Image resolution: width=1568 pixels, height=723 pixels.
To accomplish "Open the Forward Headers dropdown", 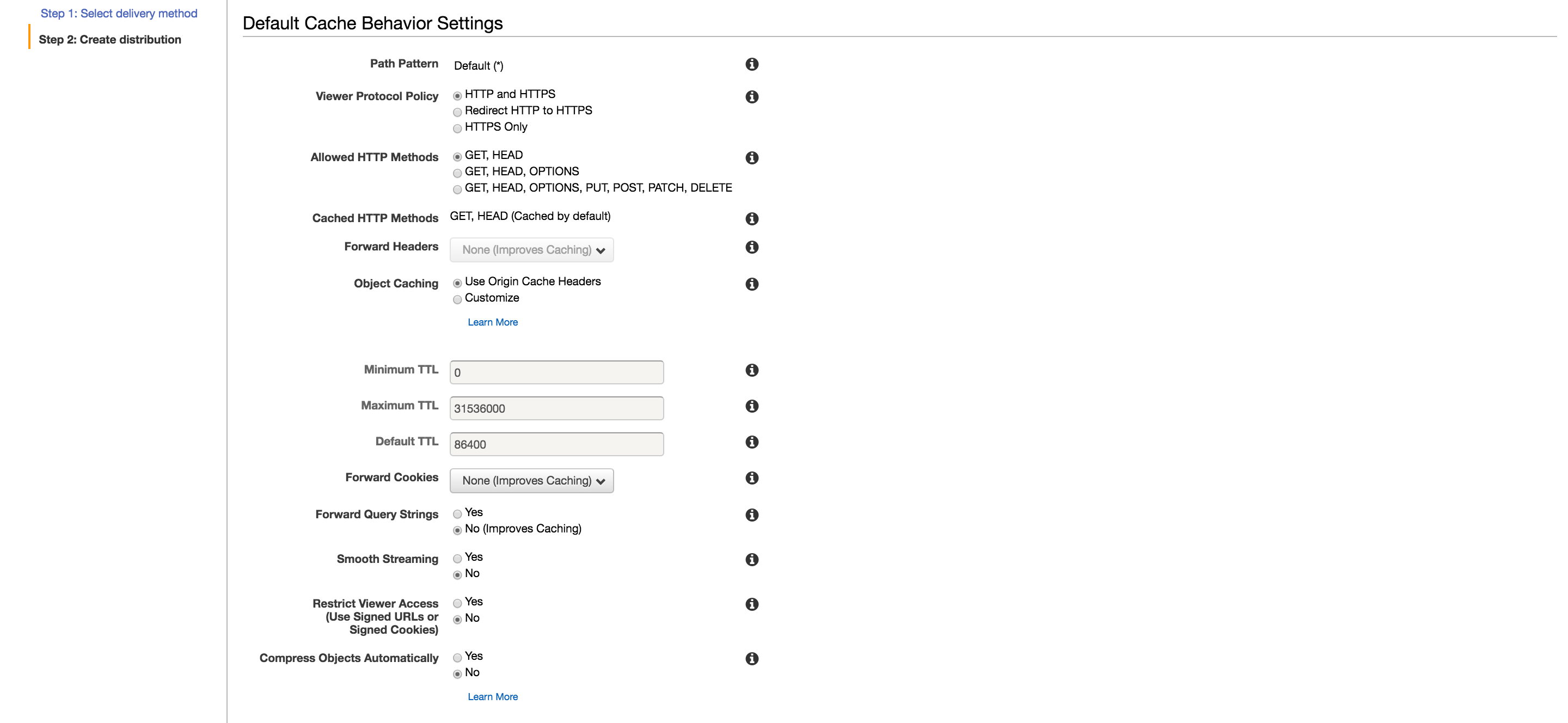I will tap(531, 250).
